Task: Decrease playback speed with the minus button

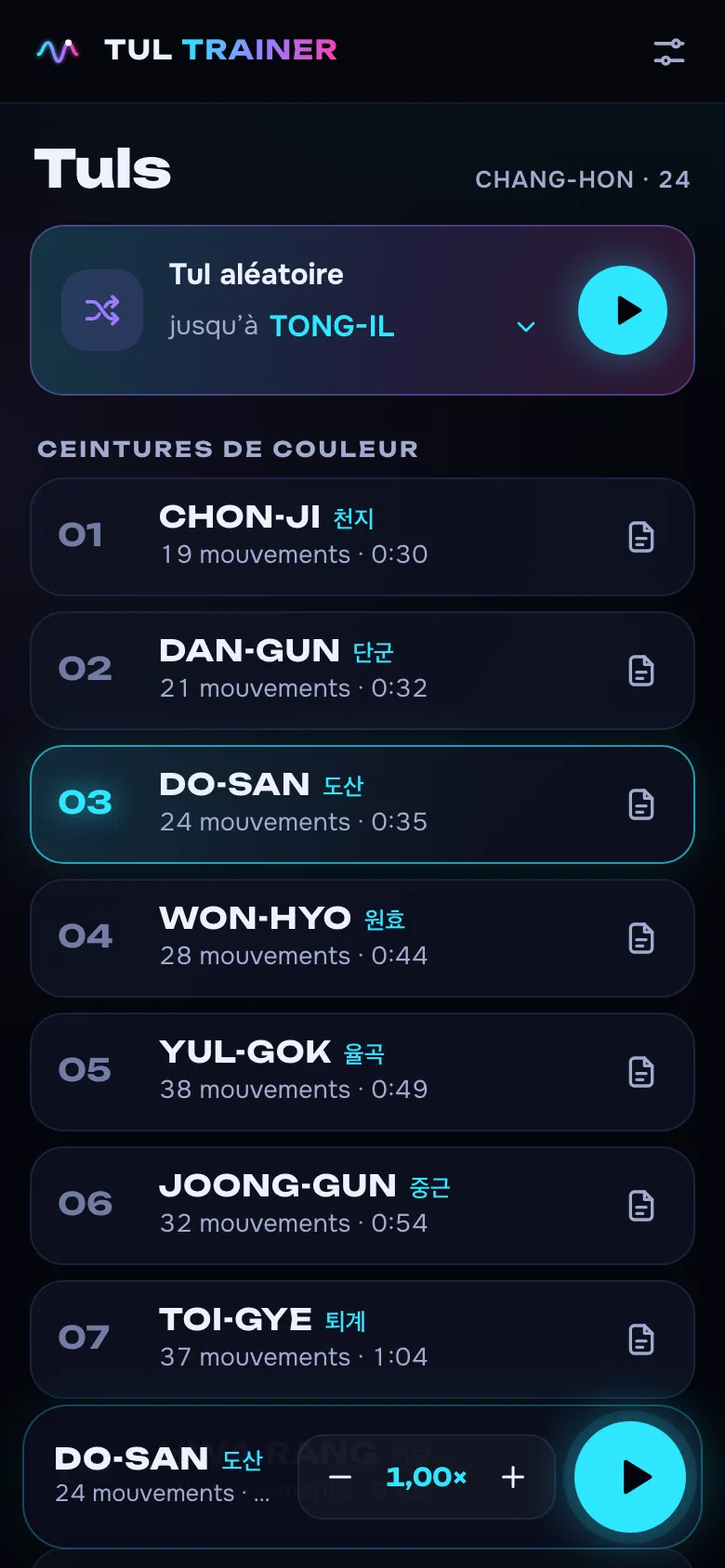Action: point(340,1477)
